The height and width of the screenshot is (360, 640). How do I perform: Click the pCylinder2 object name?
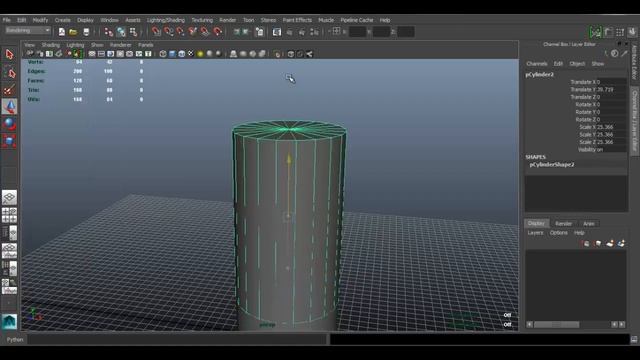point(540,75)
